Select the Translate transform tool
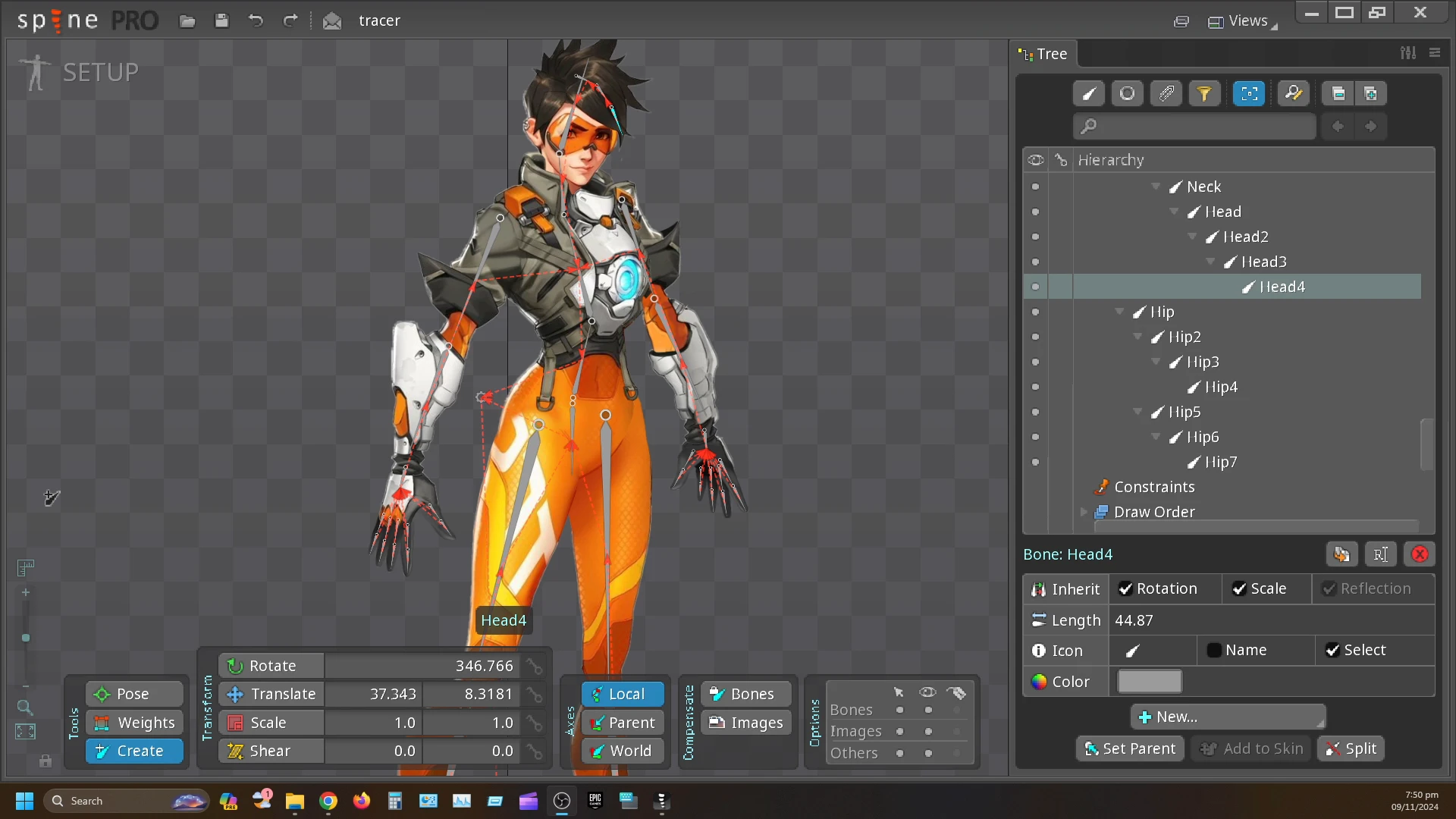Image resolution: width=1456 pixels, height=819 pixels. click(271, 694)
